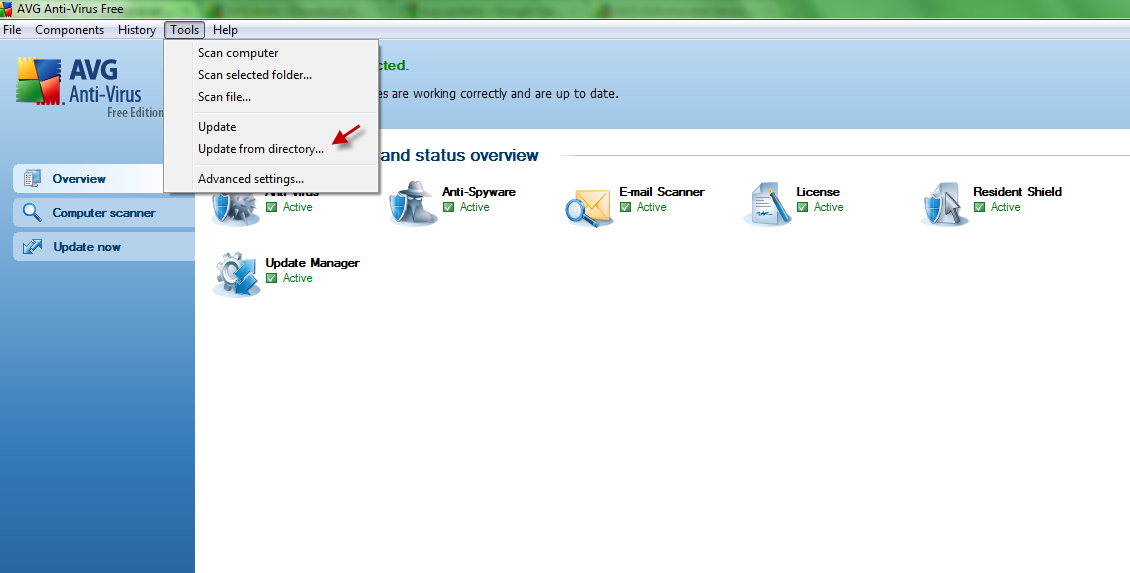Viewport: 1130px width, 573px height.
Task: Click the Update now arrow icon
Action: pyautogui.click(x=32, y=246)
